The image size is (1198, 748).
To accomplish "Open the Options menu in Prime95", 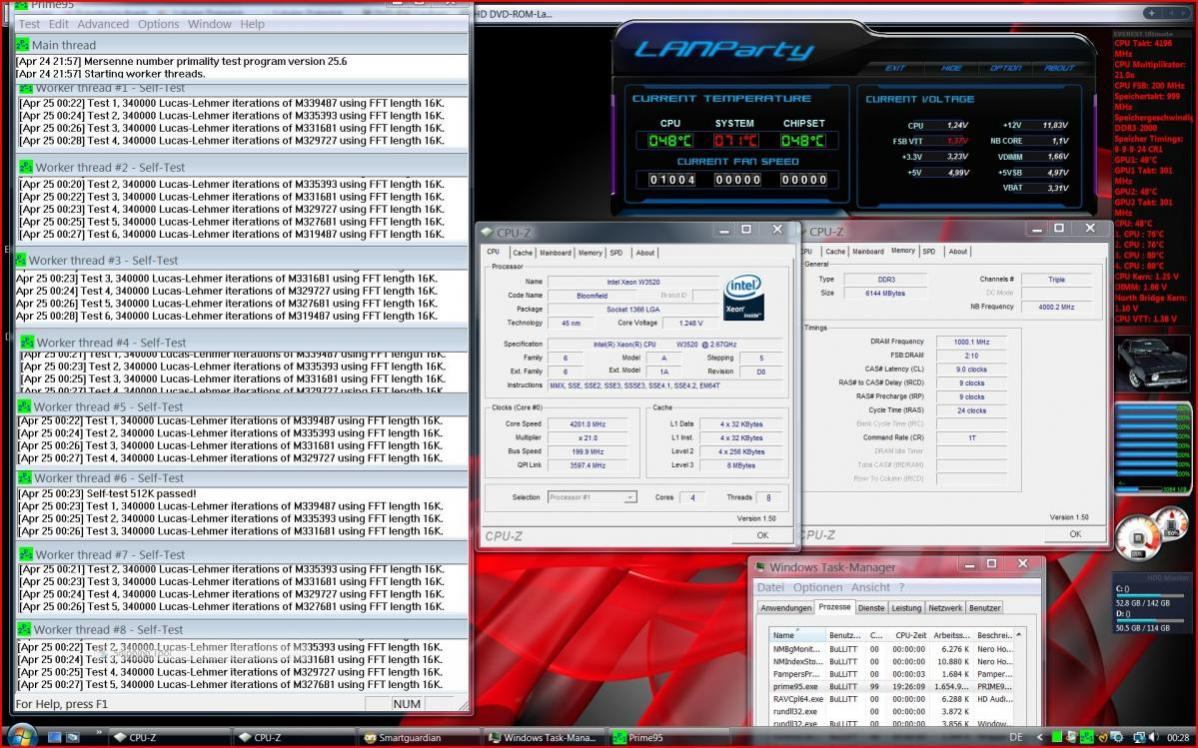I will (x=158, y=24).
